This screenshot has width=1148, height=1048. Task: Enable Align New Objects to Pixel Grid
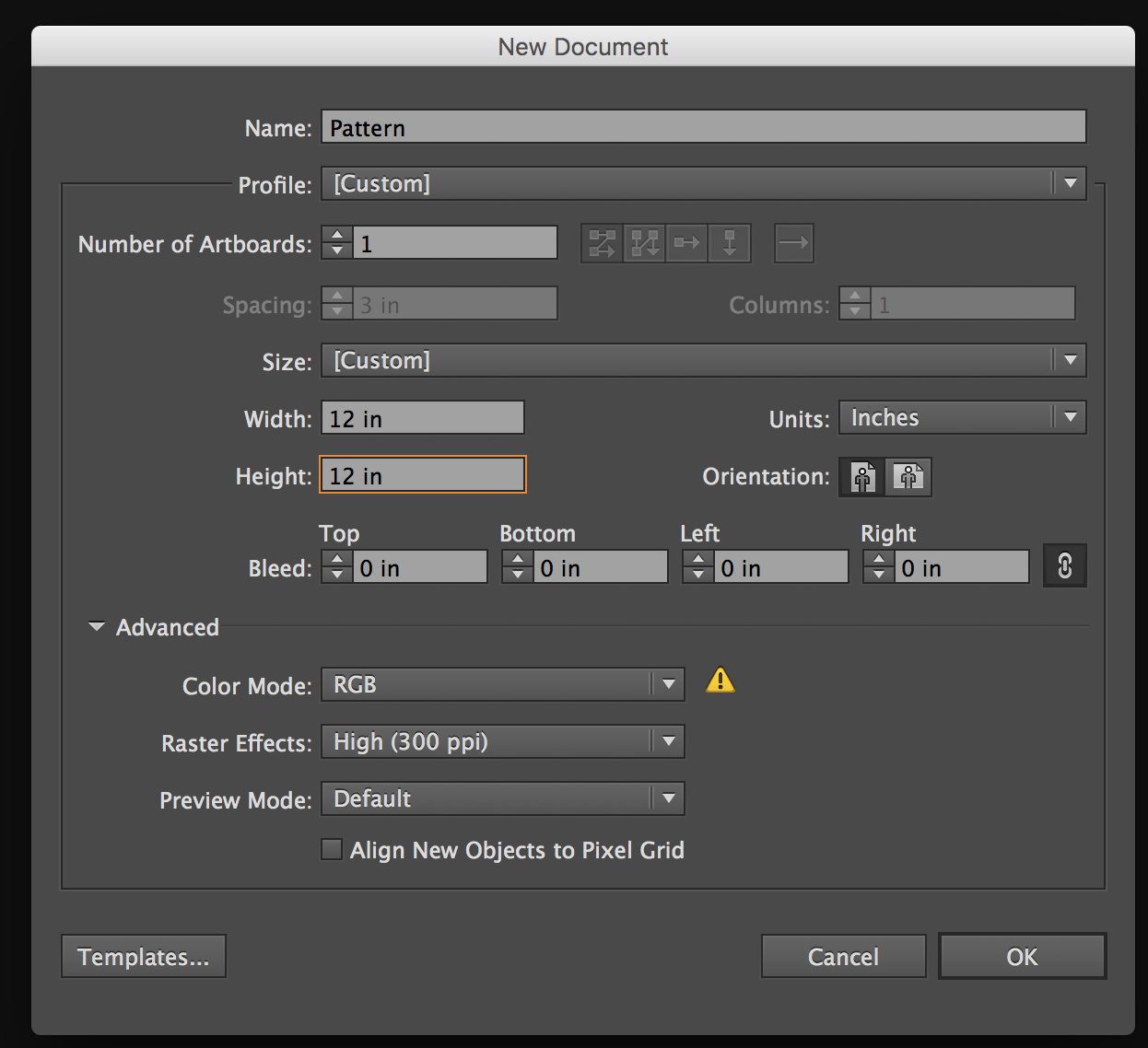click(331, 849)
